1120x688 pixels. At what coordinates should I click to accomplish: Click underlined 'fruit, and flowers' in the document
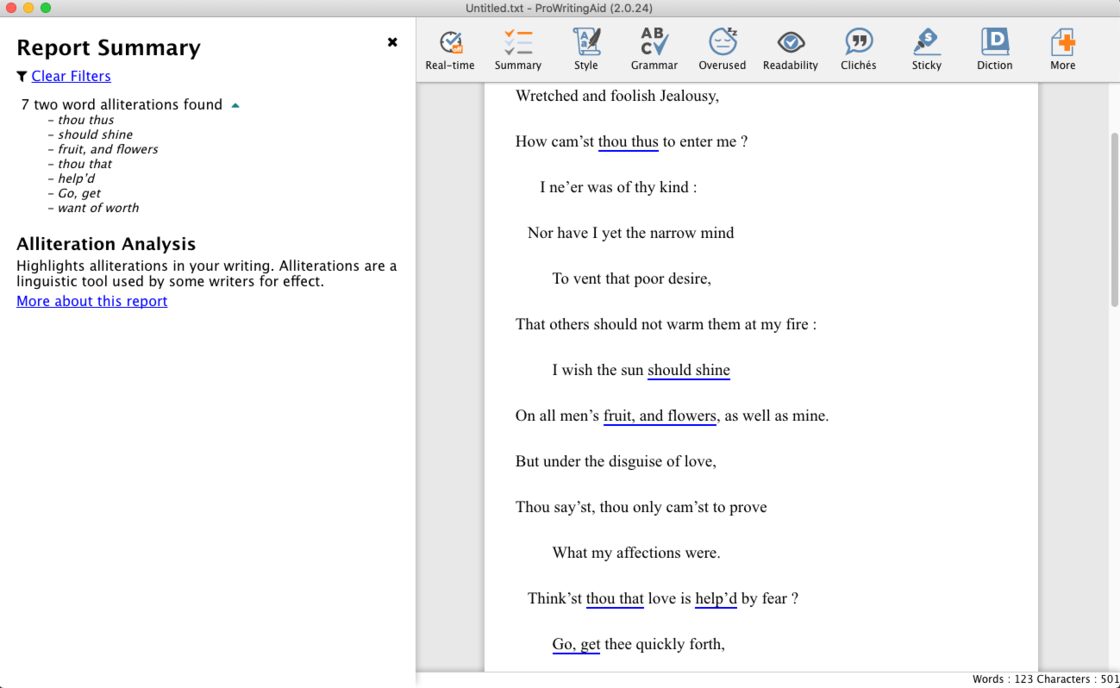coord(659,416)
